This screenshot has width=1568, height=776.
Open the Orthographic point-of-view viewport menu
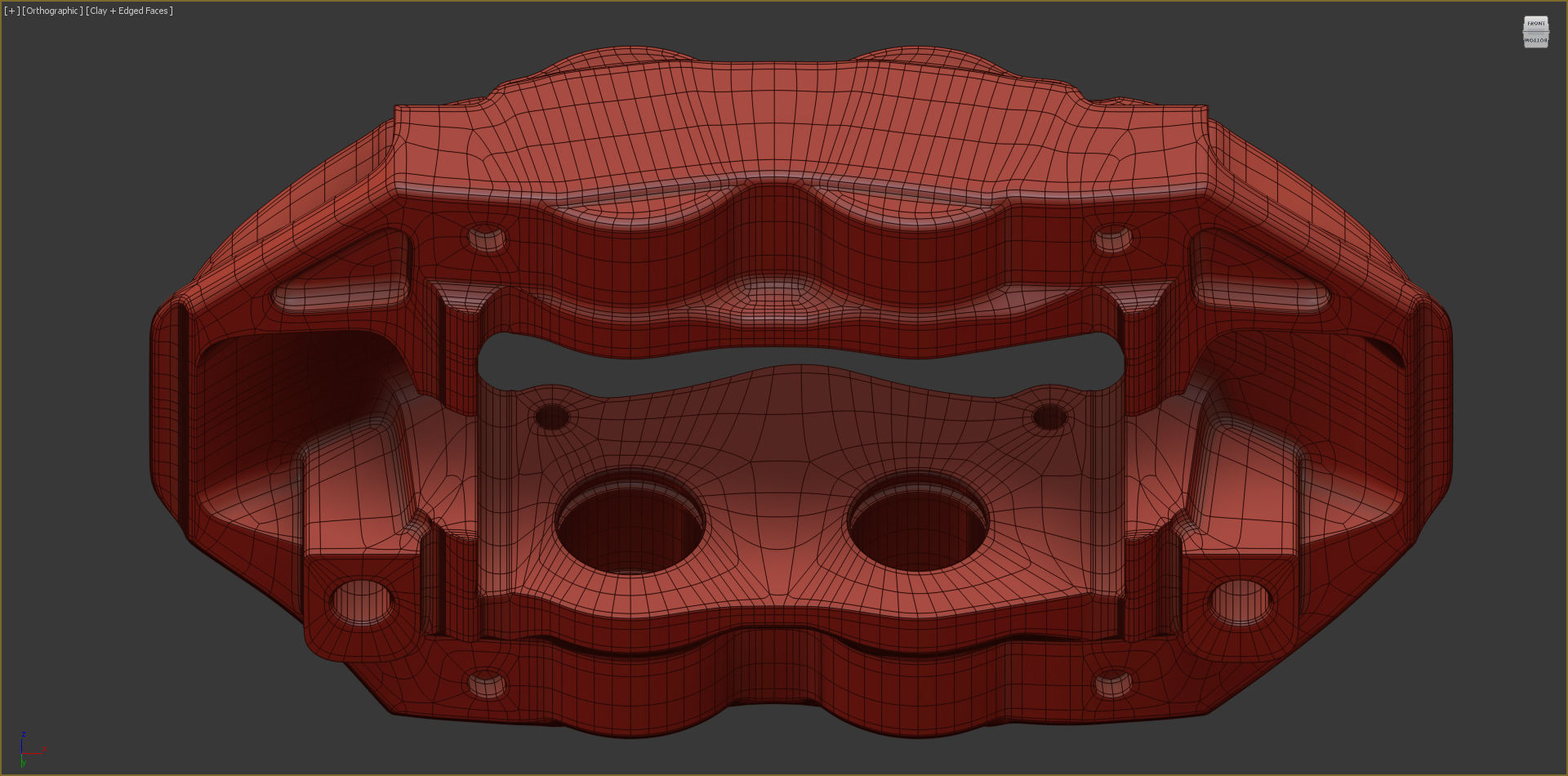(53, 11)
